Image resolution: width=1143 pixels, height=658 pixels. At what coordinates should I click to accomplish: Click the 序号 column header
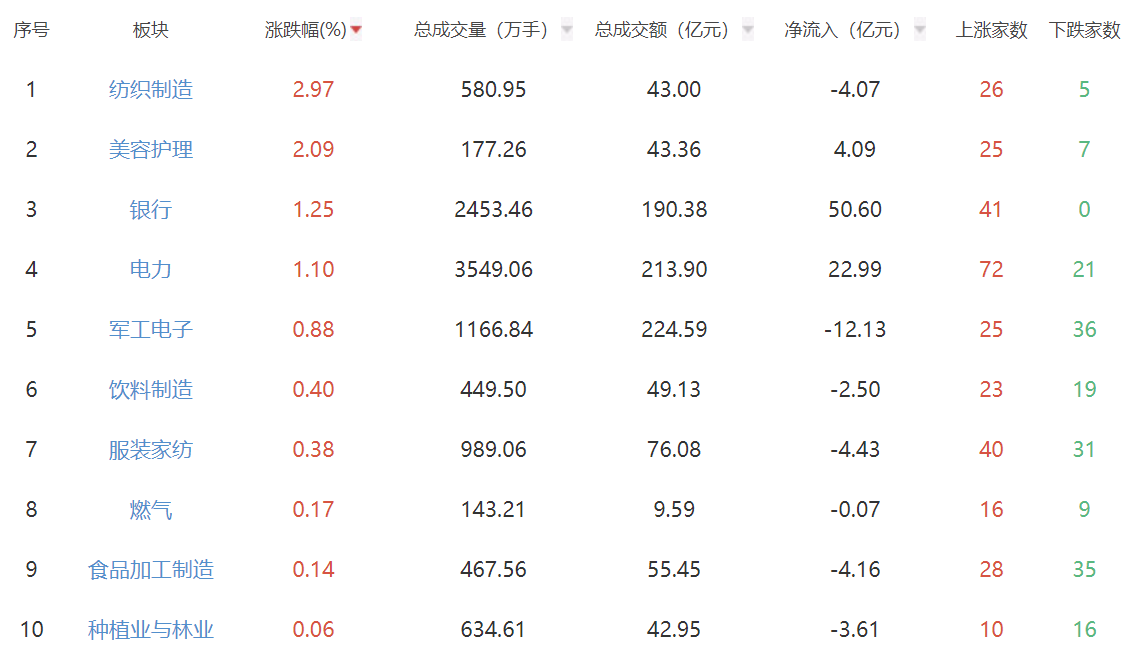(x=31, y=30)
